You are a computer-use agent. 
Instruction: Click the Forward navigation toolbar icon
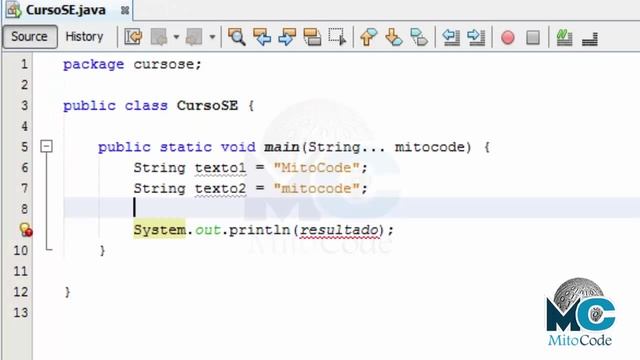point(194,37)
